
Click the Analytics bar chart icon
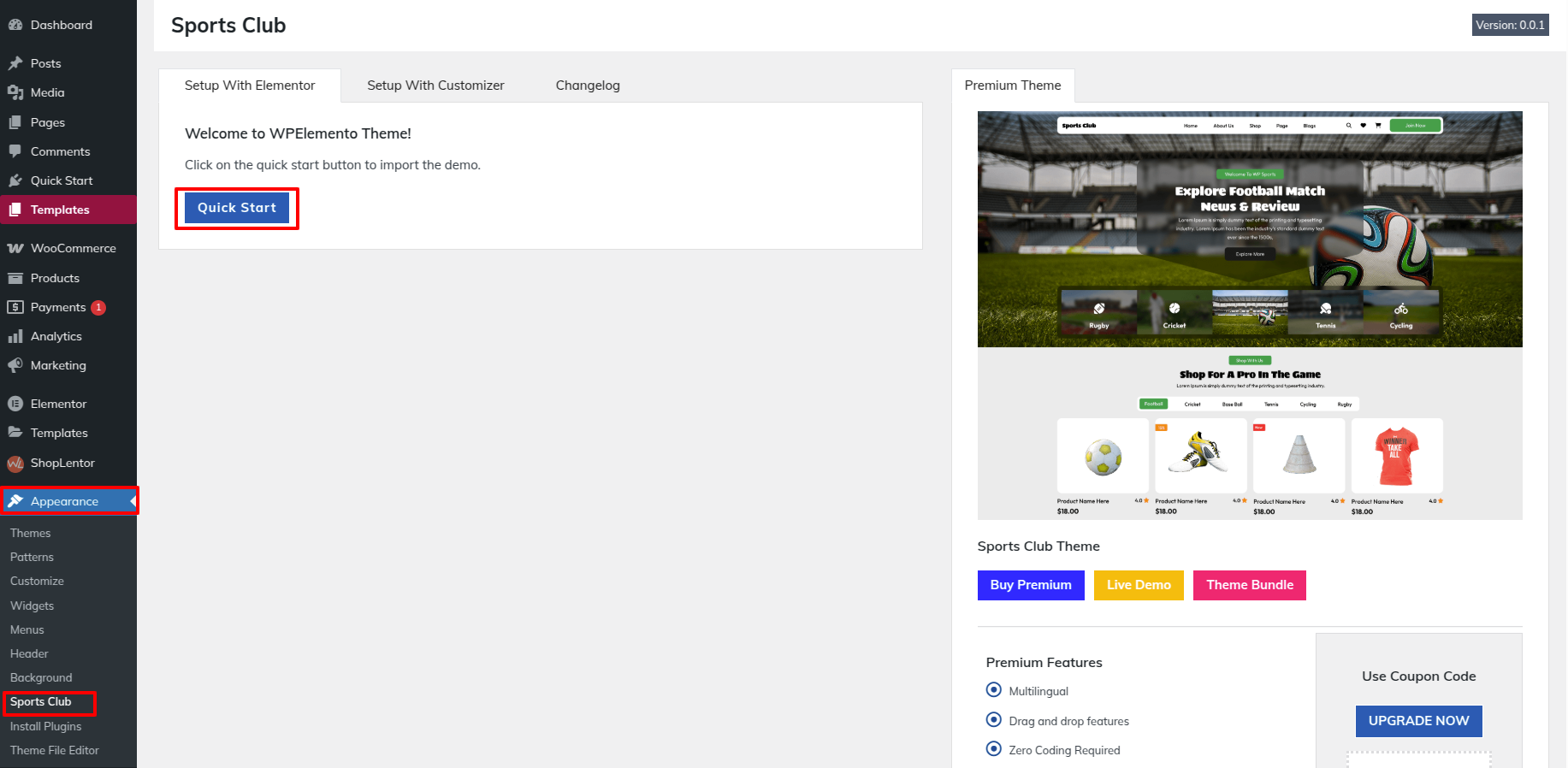(x=15, y=336)
